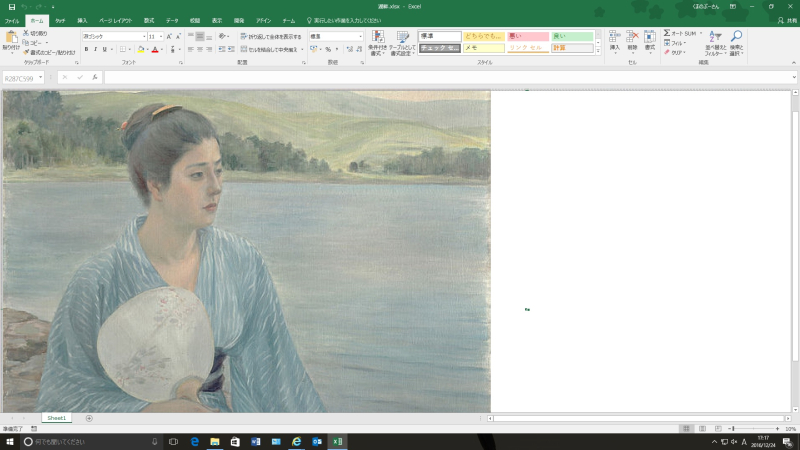Toggle middle vertical alignment

(200, 36)
